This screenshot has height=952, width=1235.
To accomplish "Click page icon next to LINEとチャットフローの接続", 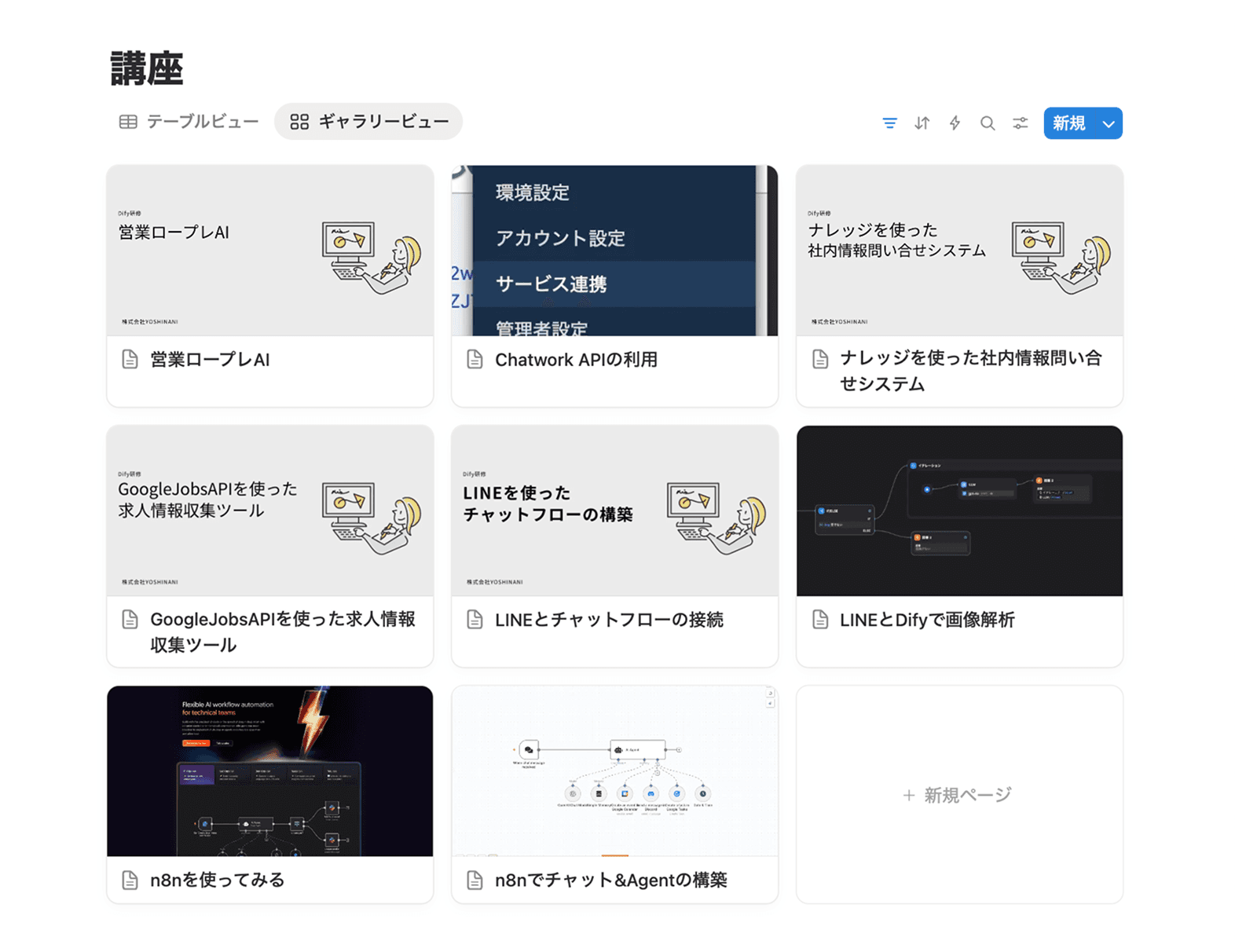I will point(475,620).
